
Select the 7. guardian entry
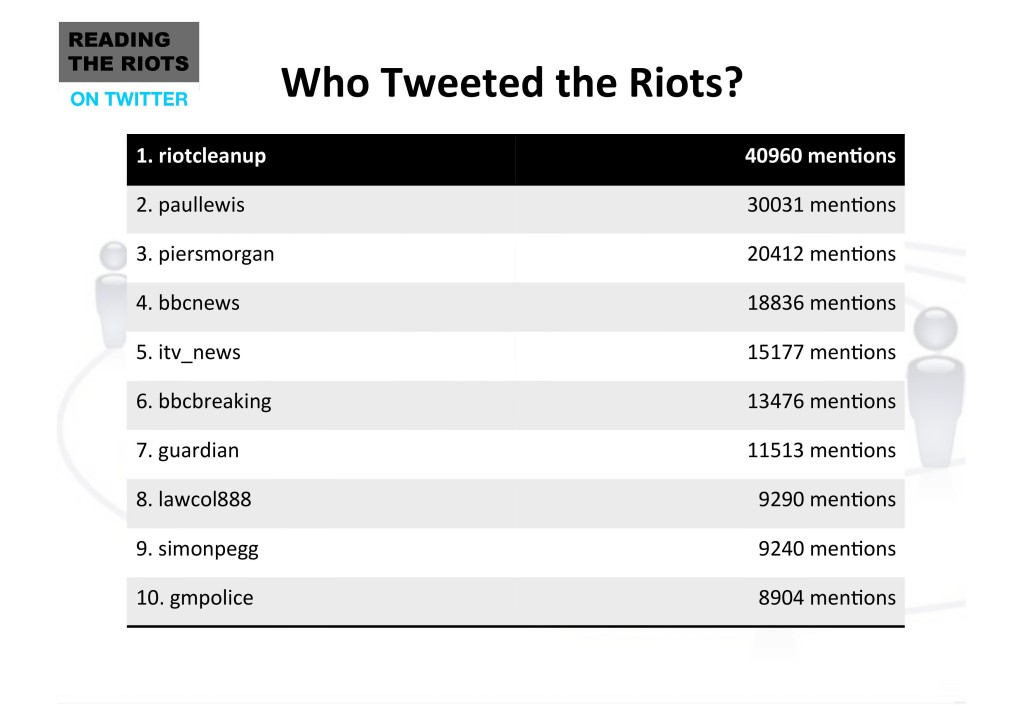(x=187, y=451)
